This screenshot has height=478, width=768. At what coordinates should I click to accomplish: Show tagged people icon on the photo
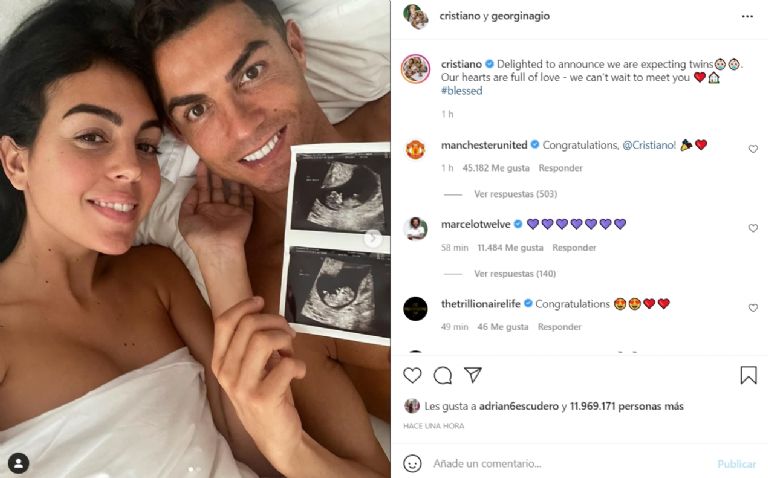18,463
